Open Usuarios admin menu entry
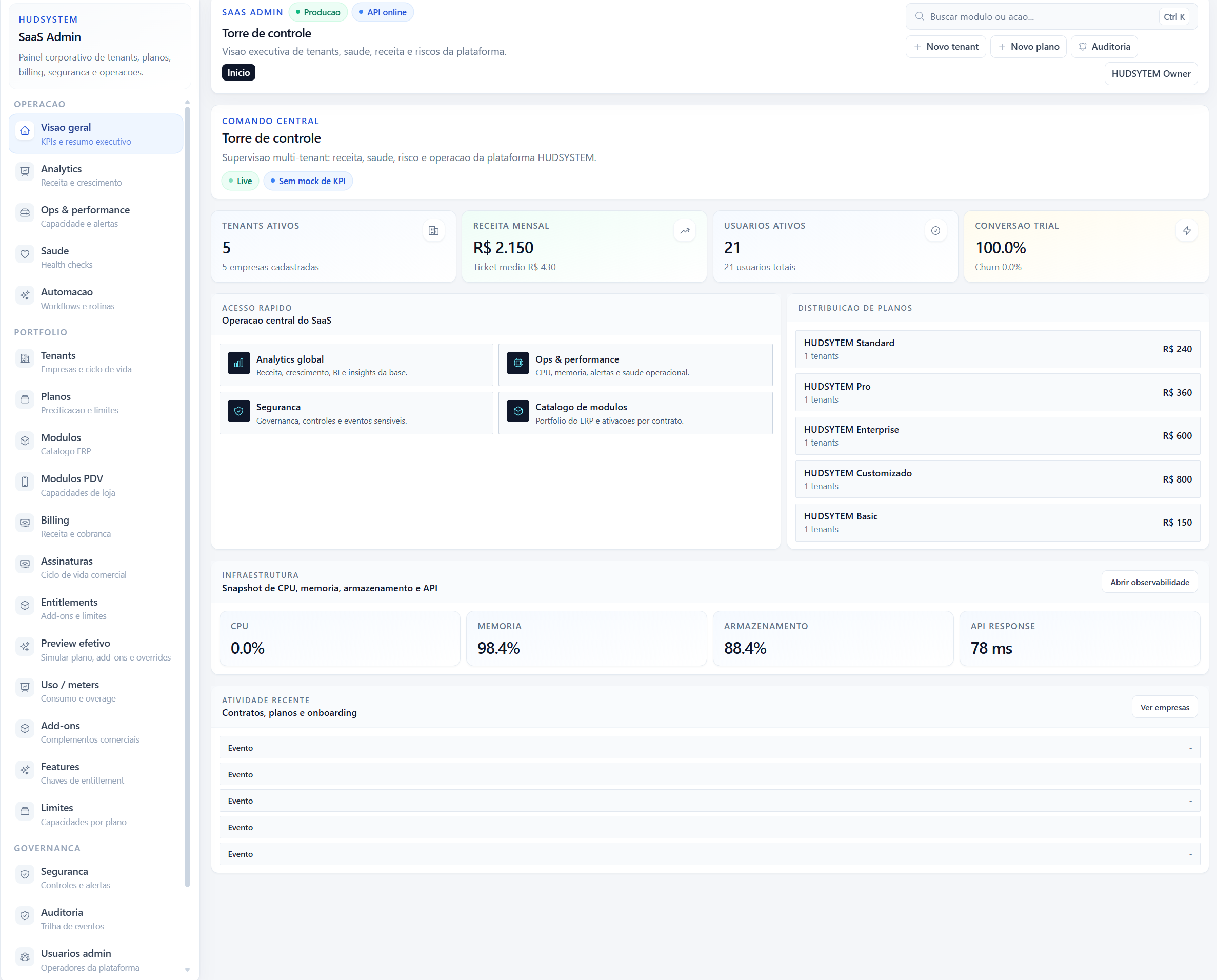Viewport: 1217px width, 980px height. click(96, 959)
